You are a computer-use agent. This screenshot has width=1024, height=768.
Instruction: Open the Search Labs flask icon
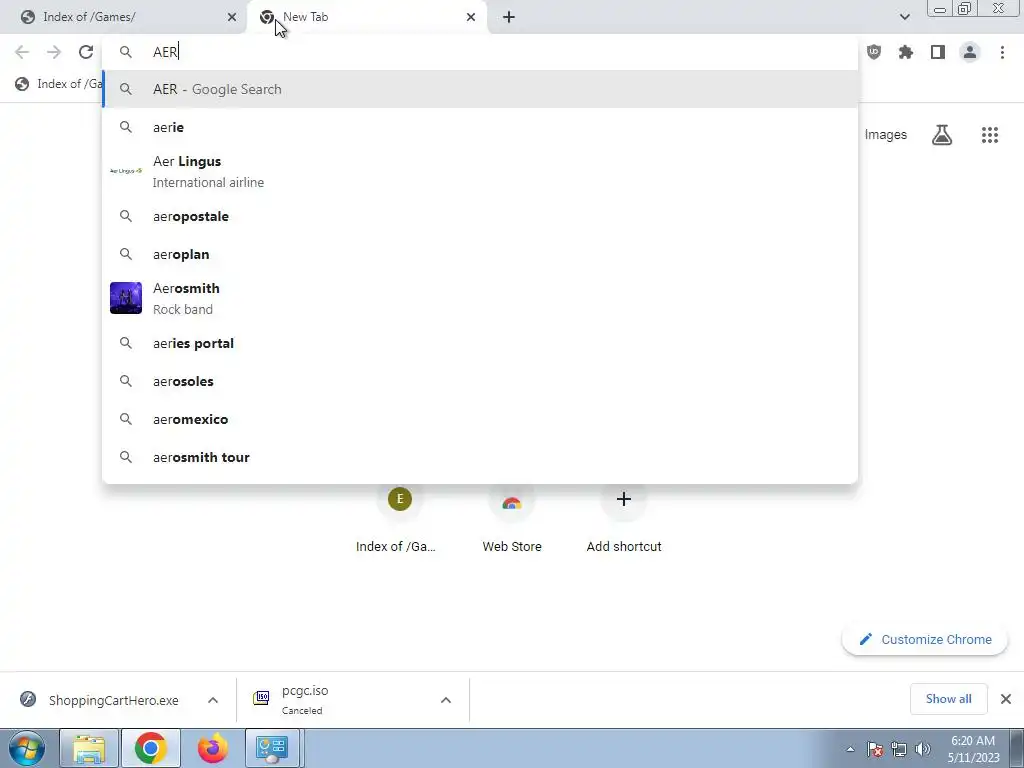click(x=942, y=135)
